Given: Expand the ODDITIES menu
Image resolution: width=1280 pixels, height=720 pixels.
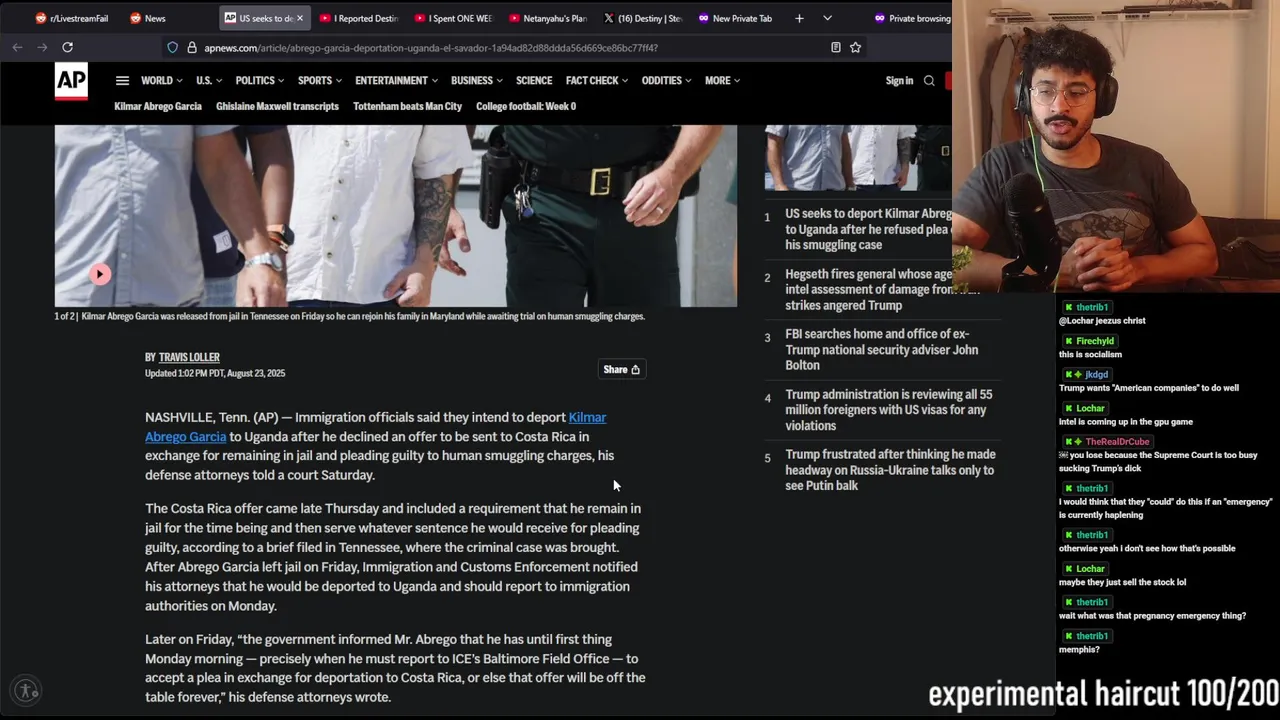Looking at the screenshot, I should tap(666, 81).
